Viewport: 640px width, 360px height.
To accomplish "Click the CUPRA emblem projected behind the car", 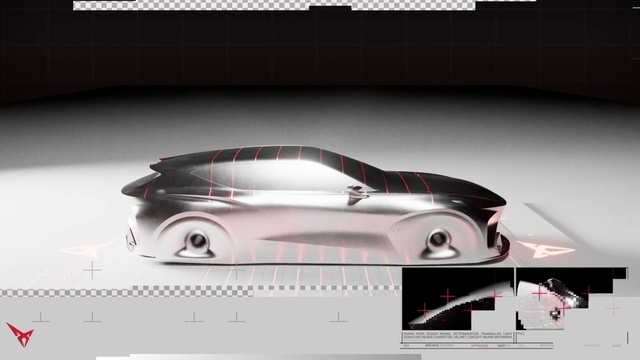I will 87,250.
